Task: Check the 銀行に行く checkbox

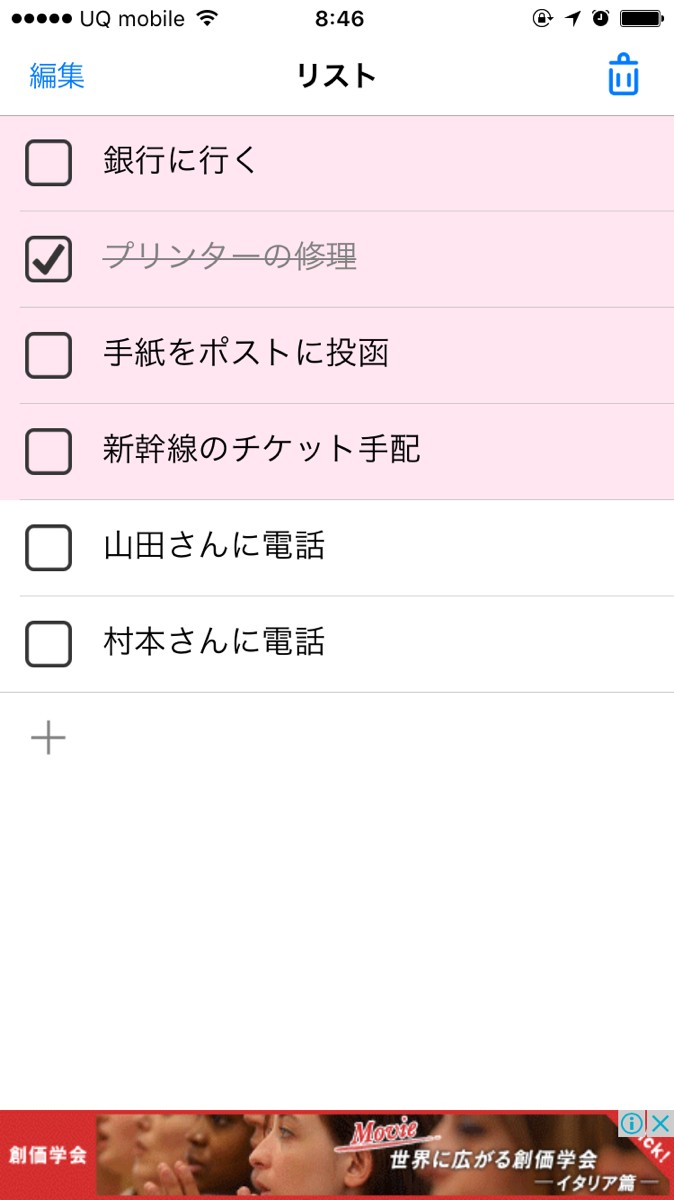Action: (48, 163)
